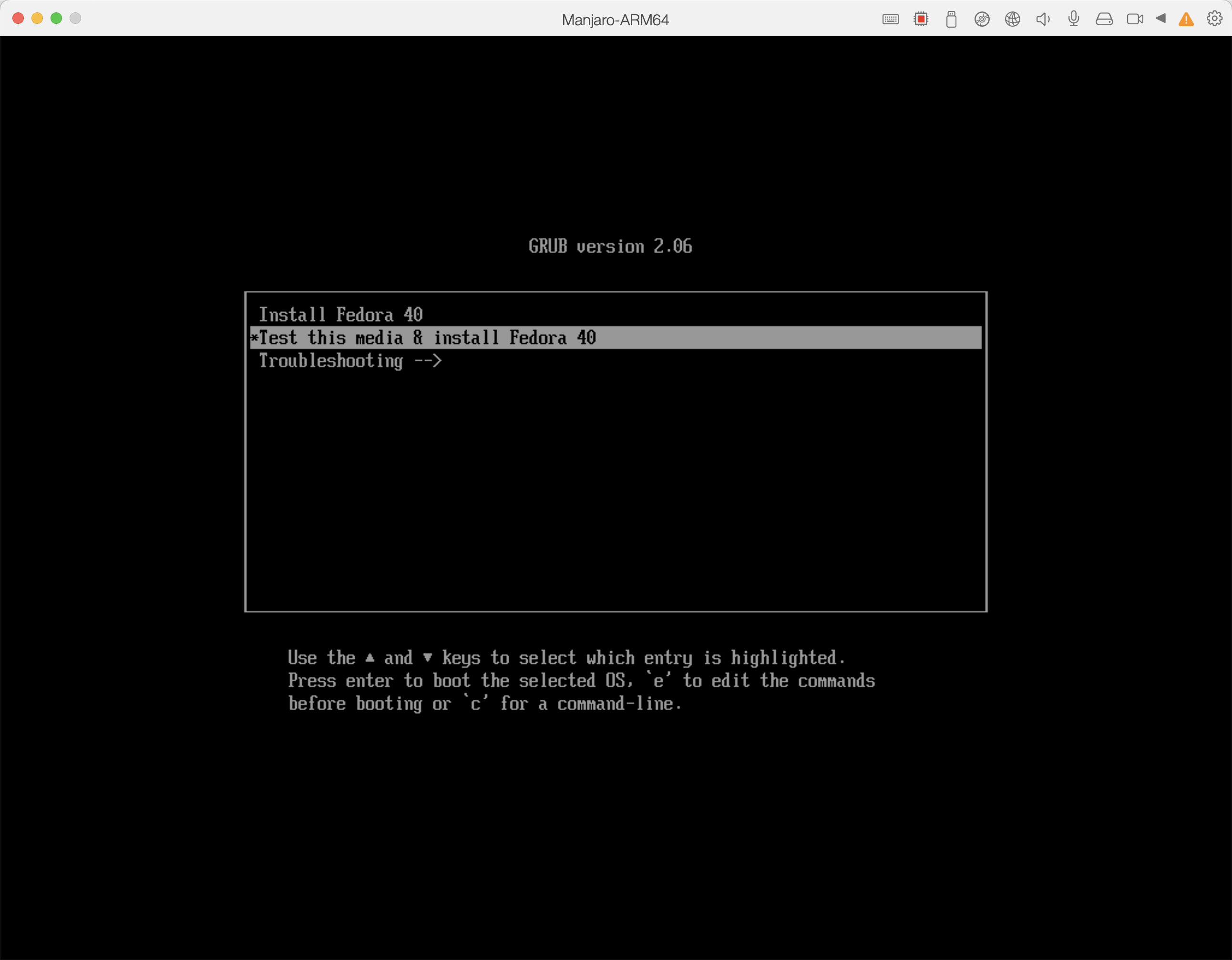The image size is (1232, 960).
Task: Click the 'GRUB version 2.06' heading text
Action: pos(610,246)
